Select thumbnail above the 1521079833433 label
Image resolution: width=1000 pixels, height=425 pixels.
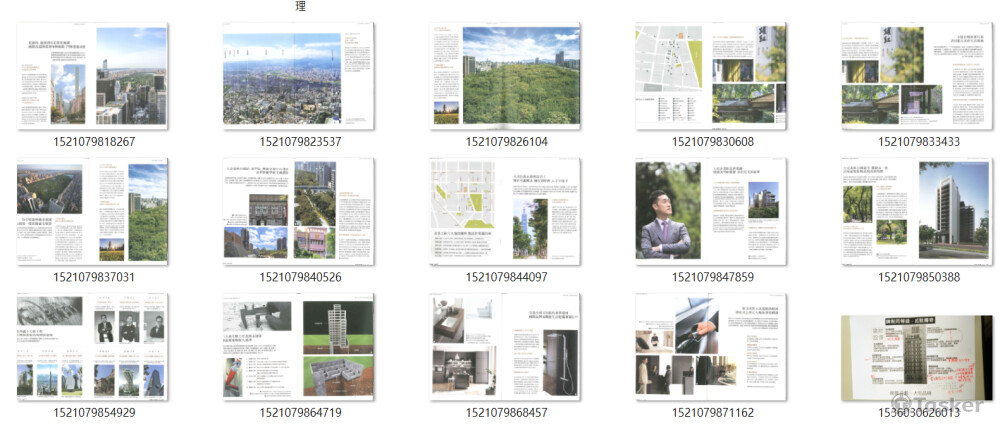click(918, 77)
